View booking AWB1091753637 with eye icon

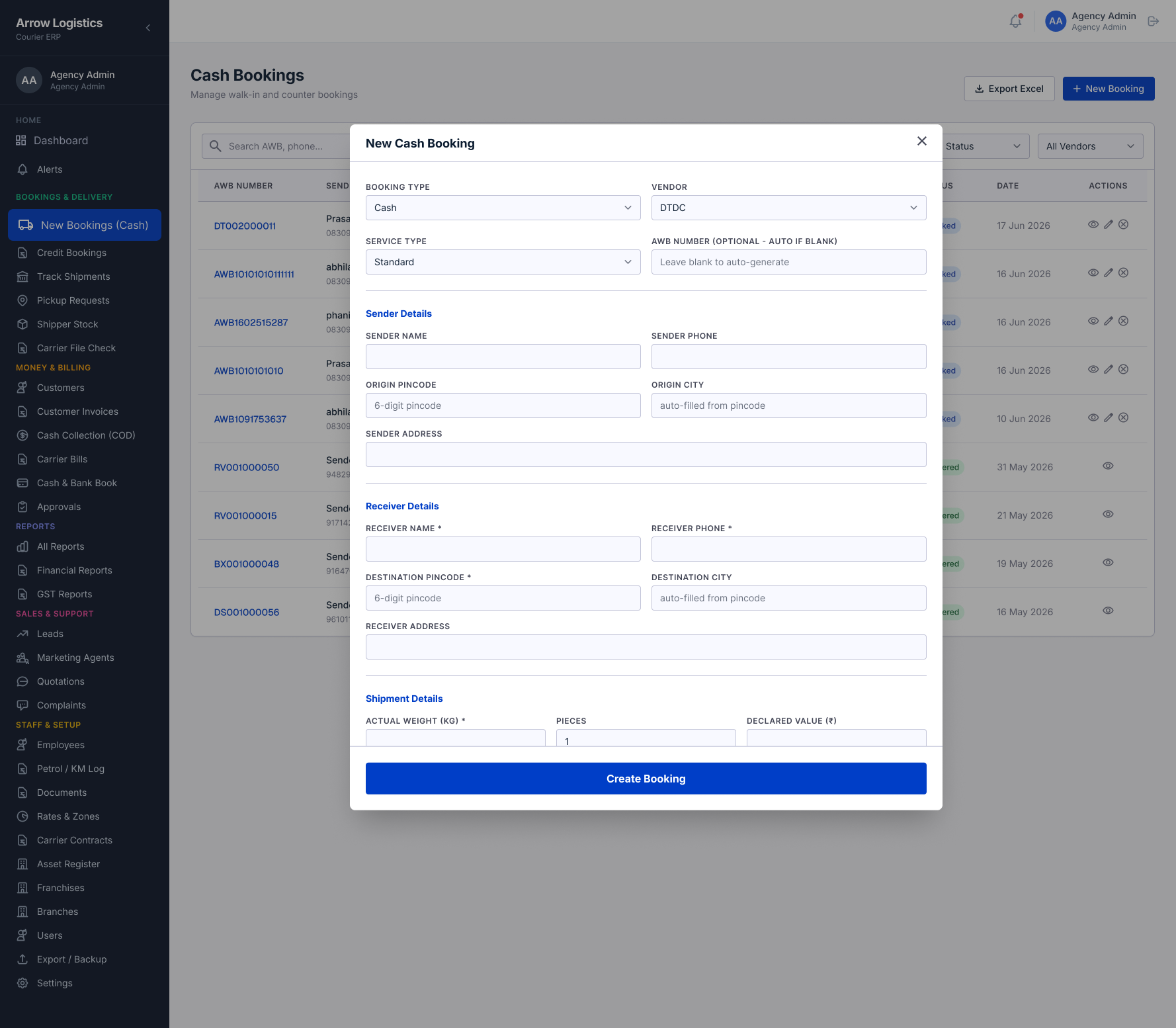point(1093,417)
